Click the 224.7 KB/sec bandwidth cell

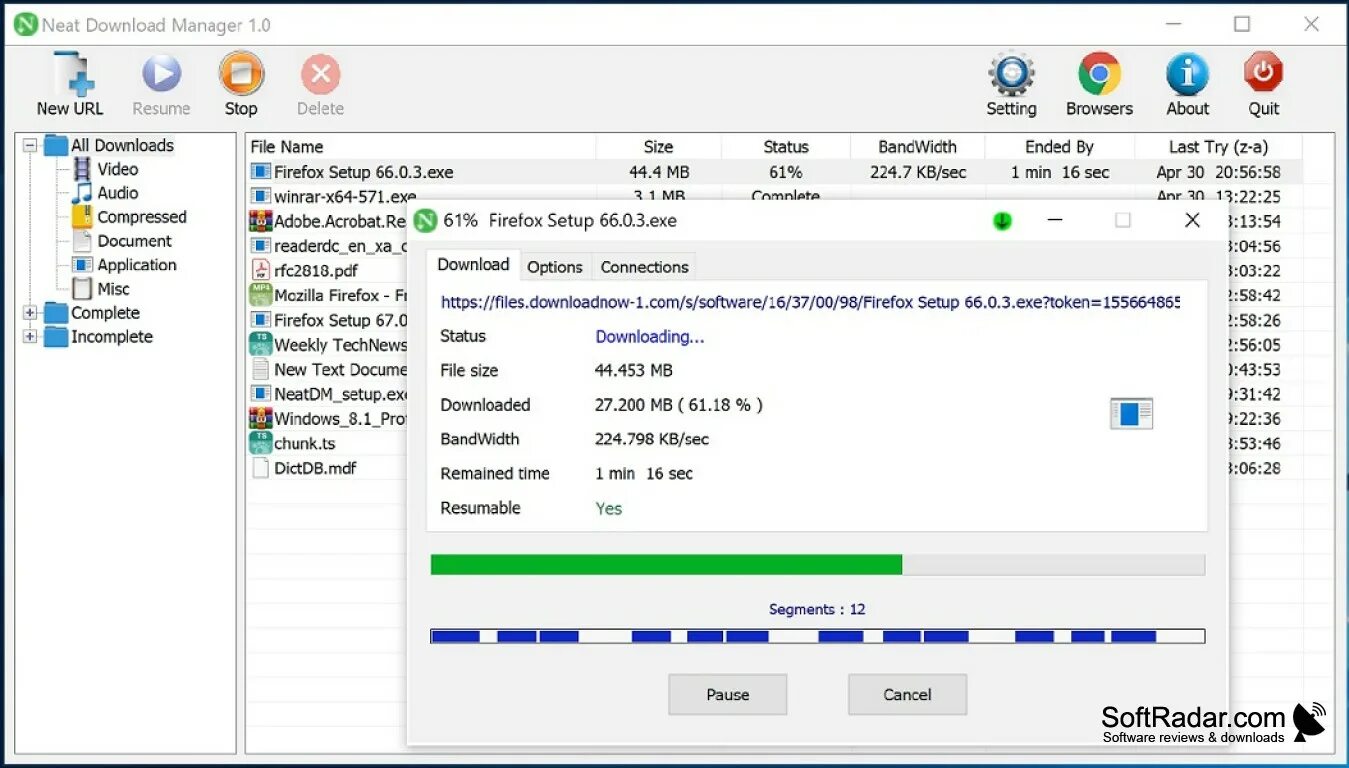[x=918, y=172]
